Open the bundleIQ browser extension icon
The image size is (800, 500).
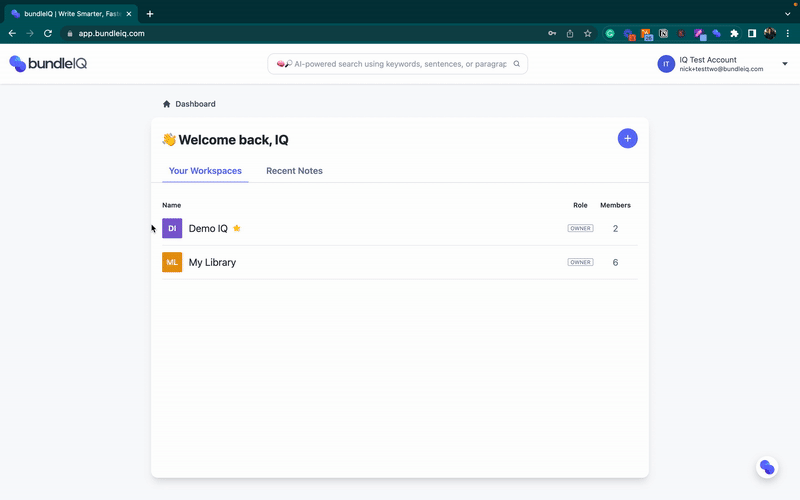[717, 34]
